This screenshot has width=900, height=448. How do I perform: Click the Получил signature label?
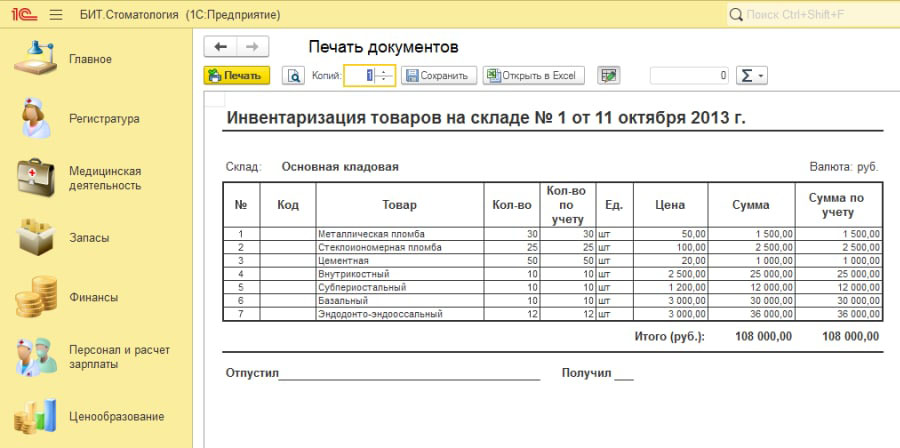tap(587, 373)
